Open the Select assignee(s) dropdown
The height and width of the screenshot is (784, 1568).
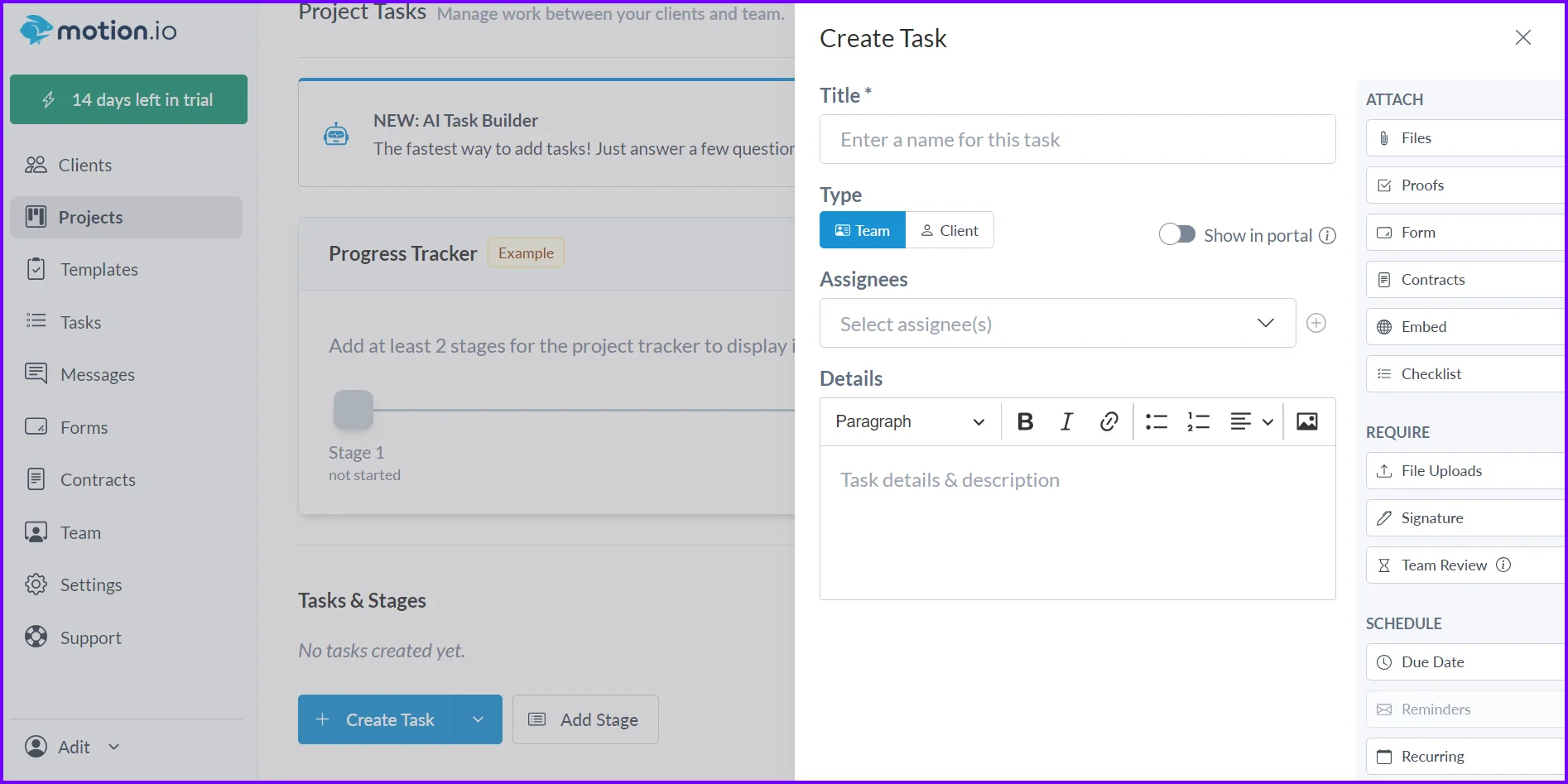[x=1056, y=323]
